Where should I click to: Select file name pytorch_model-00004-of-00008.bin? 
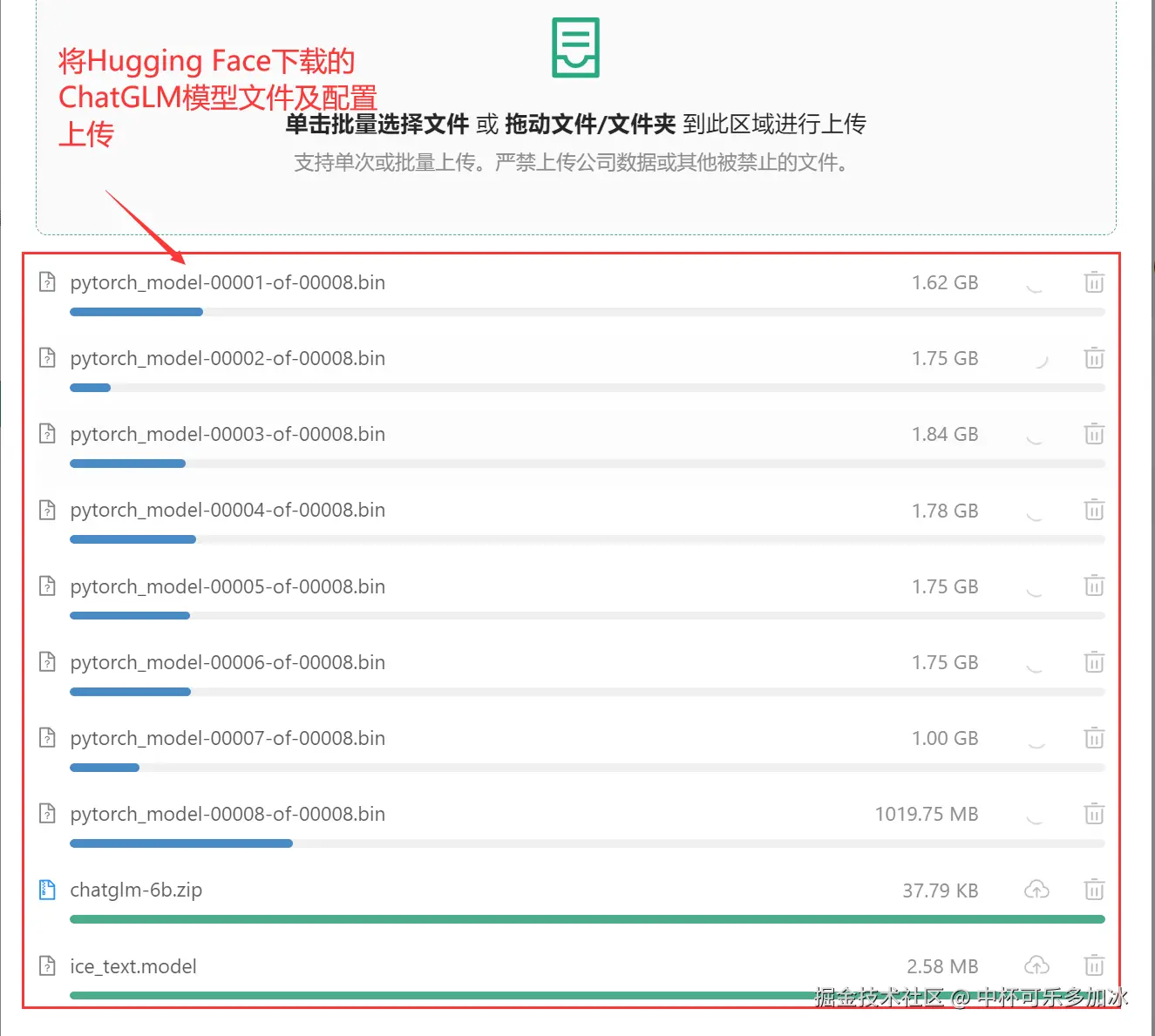(228, 510)
